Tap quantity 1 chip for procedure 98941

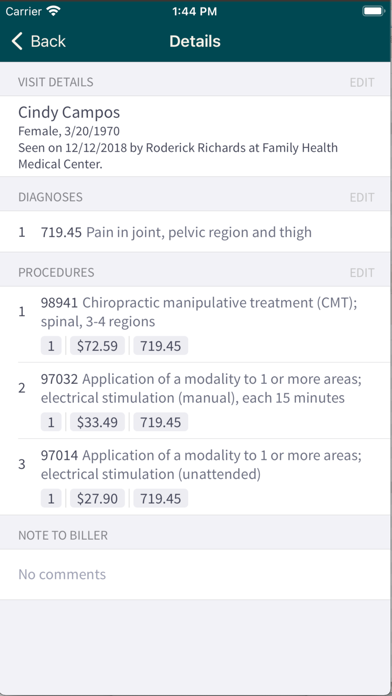[51, 346]
